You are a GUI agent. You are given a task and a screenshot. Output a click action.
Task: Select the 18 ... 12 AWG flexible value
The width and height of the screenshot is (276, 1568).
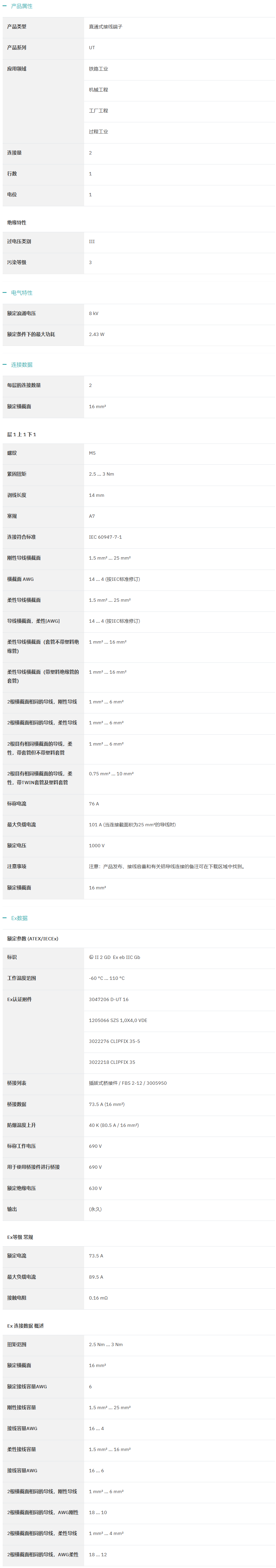tap(98, 1555)
